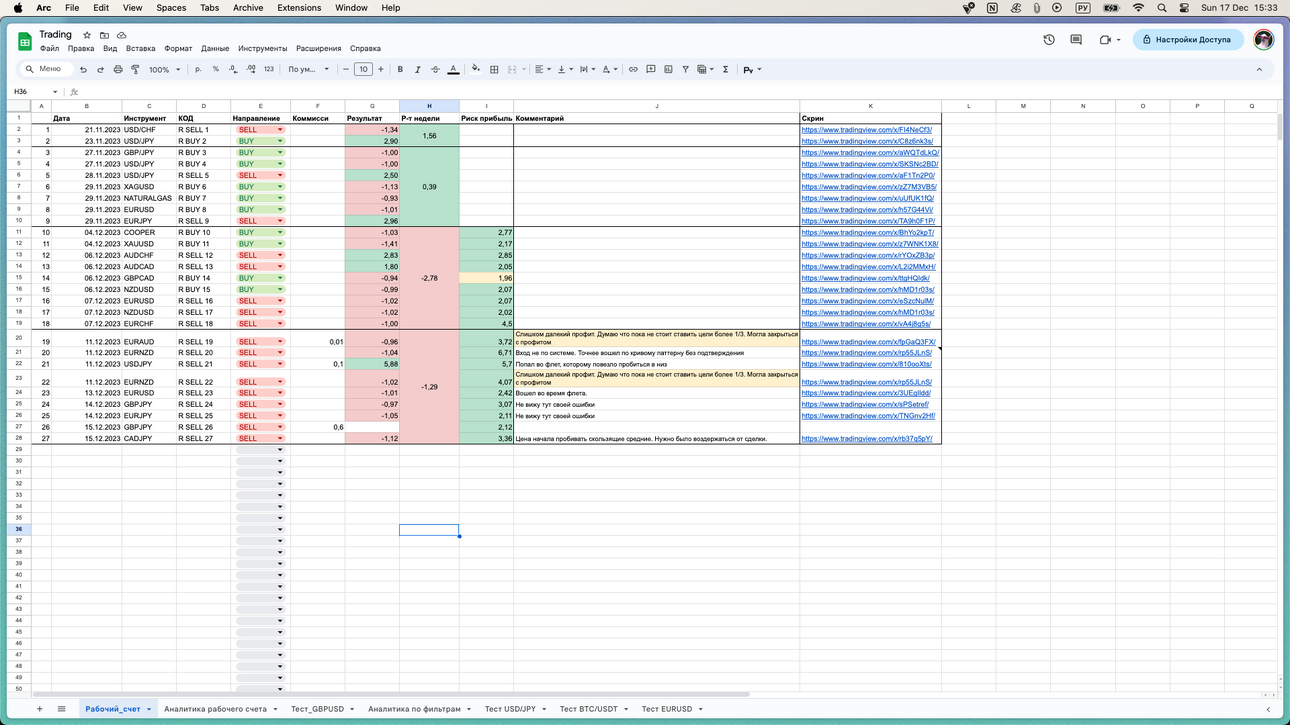Increase decimal places
This screenshot has width=1290, height=725.
(250, 70)
